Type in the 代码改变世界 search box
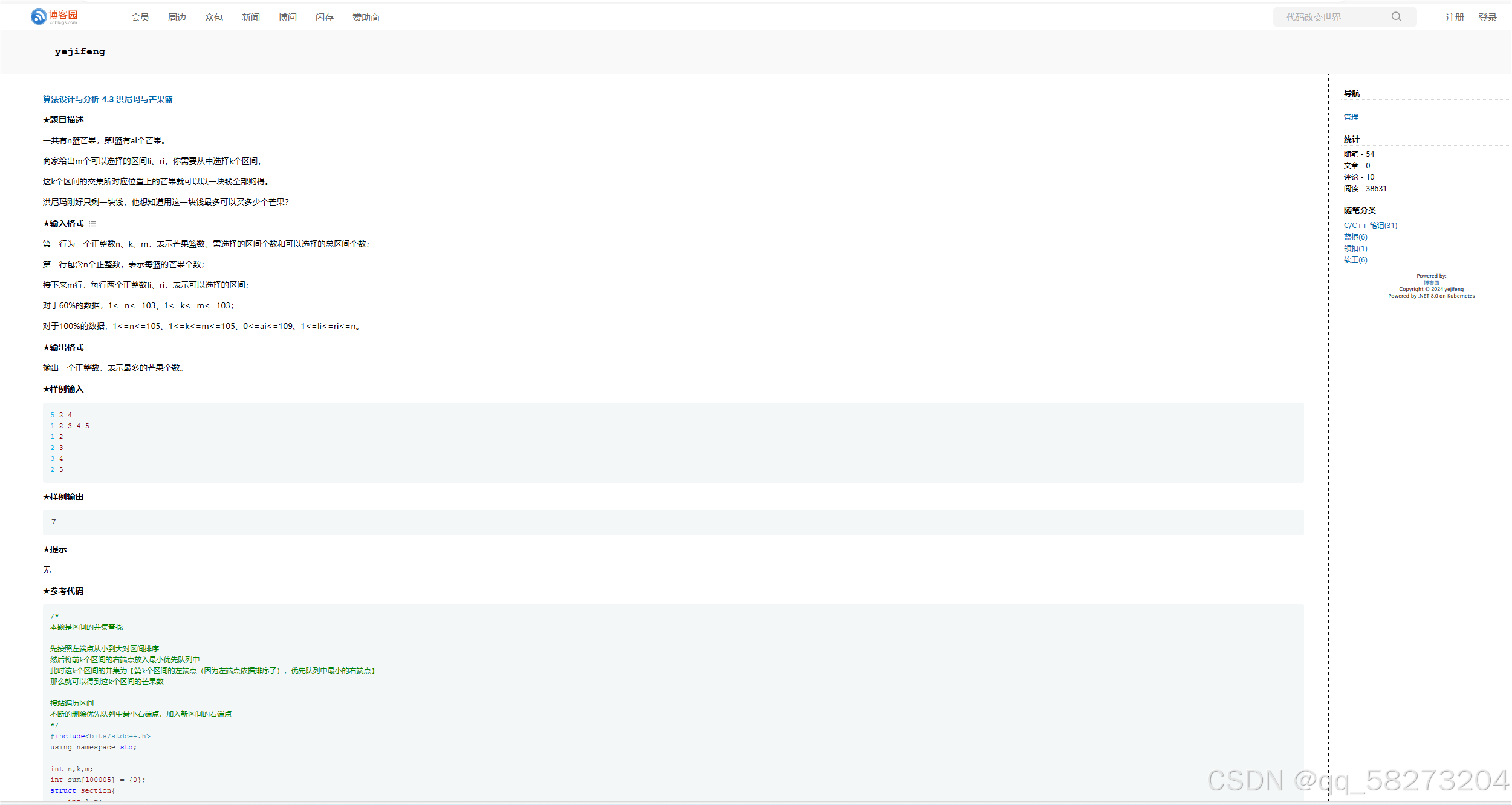Screen dimensions: 1512x805 point(1330,18)
